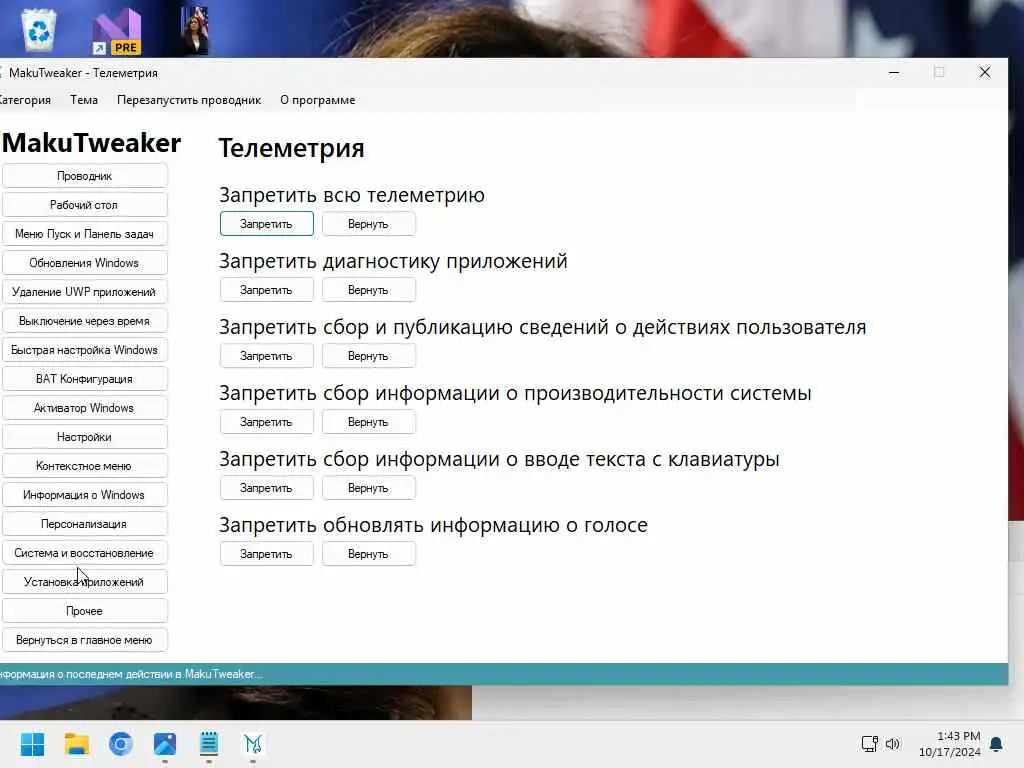Viewport: 1024px width, 768px height.
Task: Open the notification bell in the taskbar
Action: (996, 744)
